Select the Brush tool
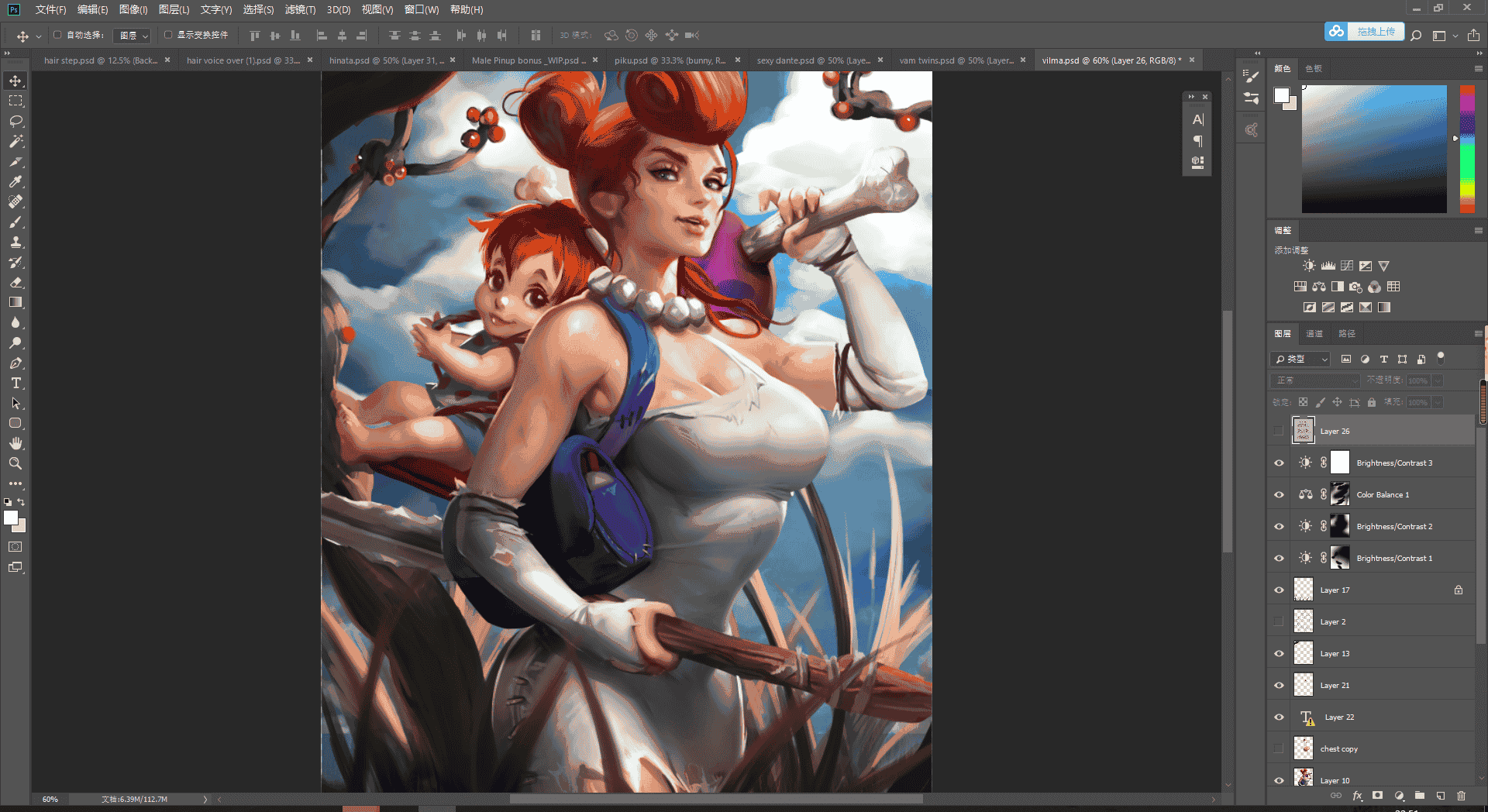 point(15,222)
